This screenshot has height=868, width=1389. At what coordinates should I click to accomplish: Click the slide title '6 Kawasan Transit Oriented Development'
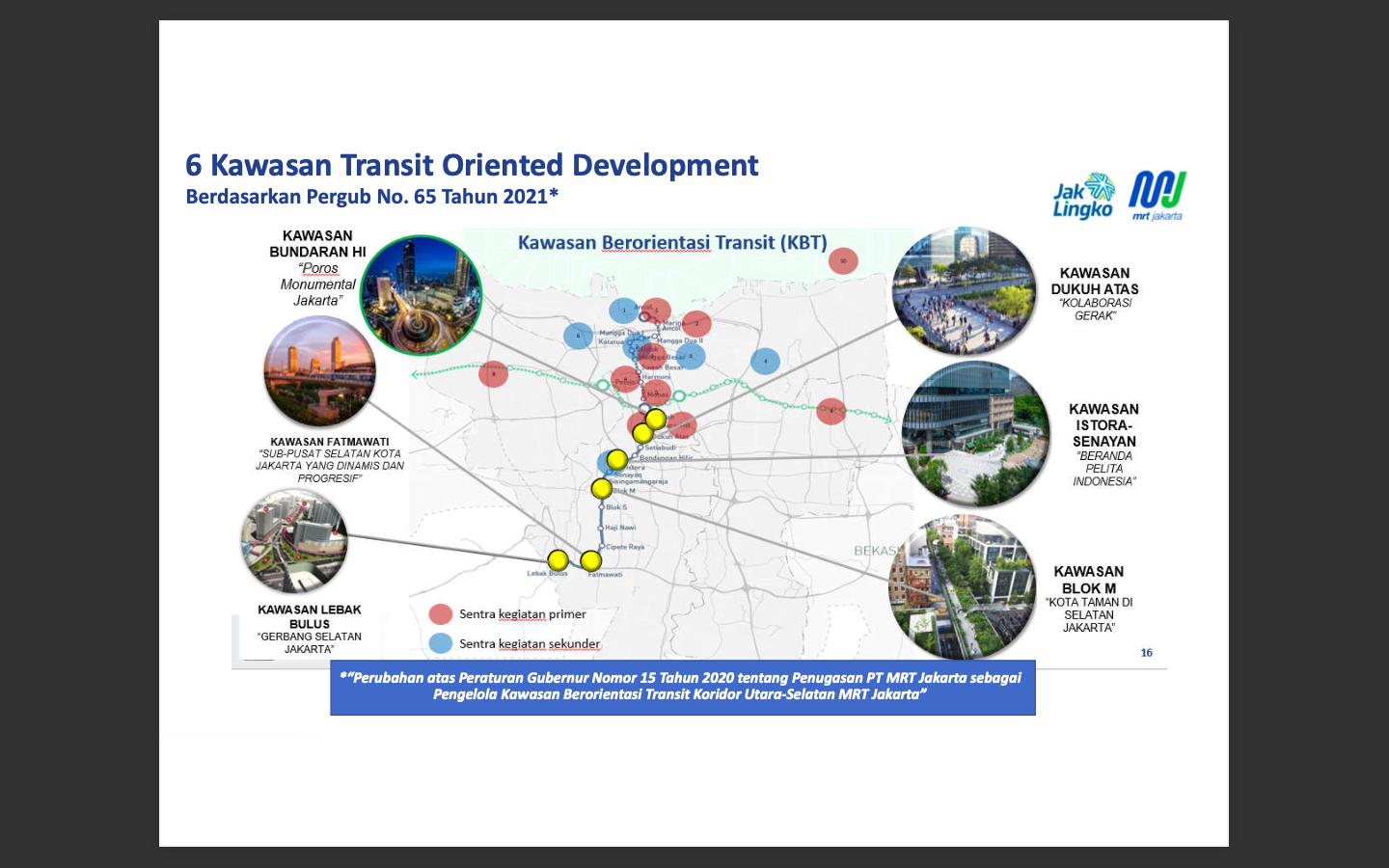(472, 165)
